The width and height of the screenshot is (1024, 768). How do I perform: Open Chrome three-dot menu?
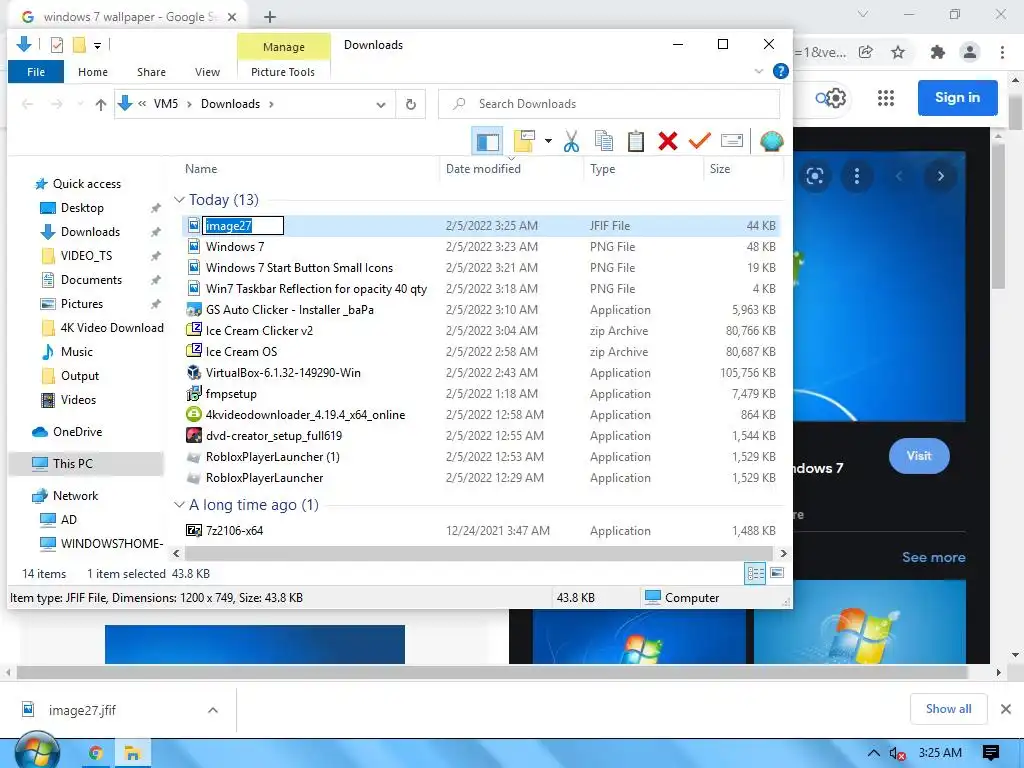1002,52
